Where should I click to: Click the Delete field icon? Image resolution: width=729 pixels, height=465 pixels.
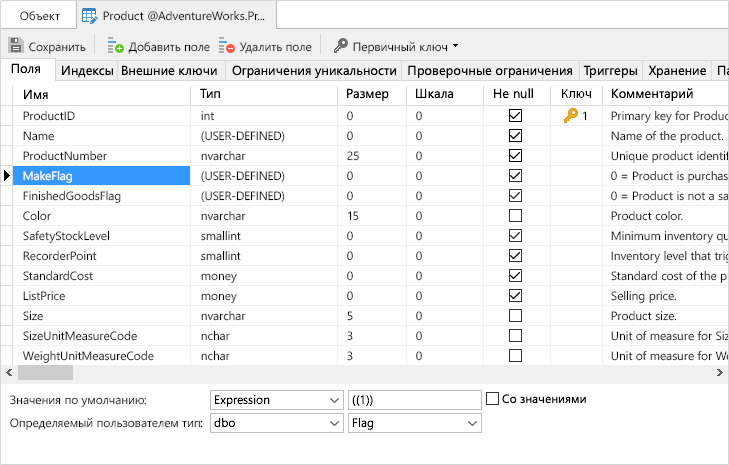point(226,46)
